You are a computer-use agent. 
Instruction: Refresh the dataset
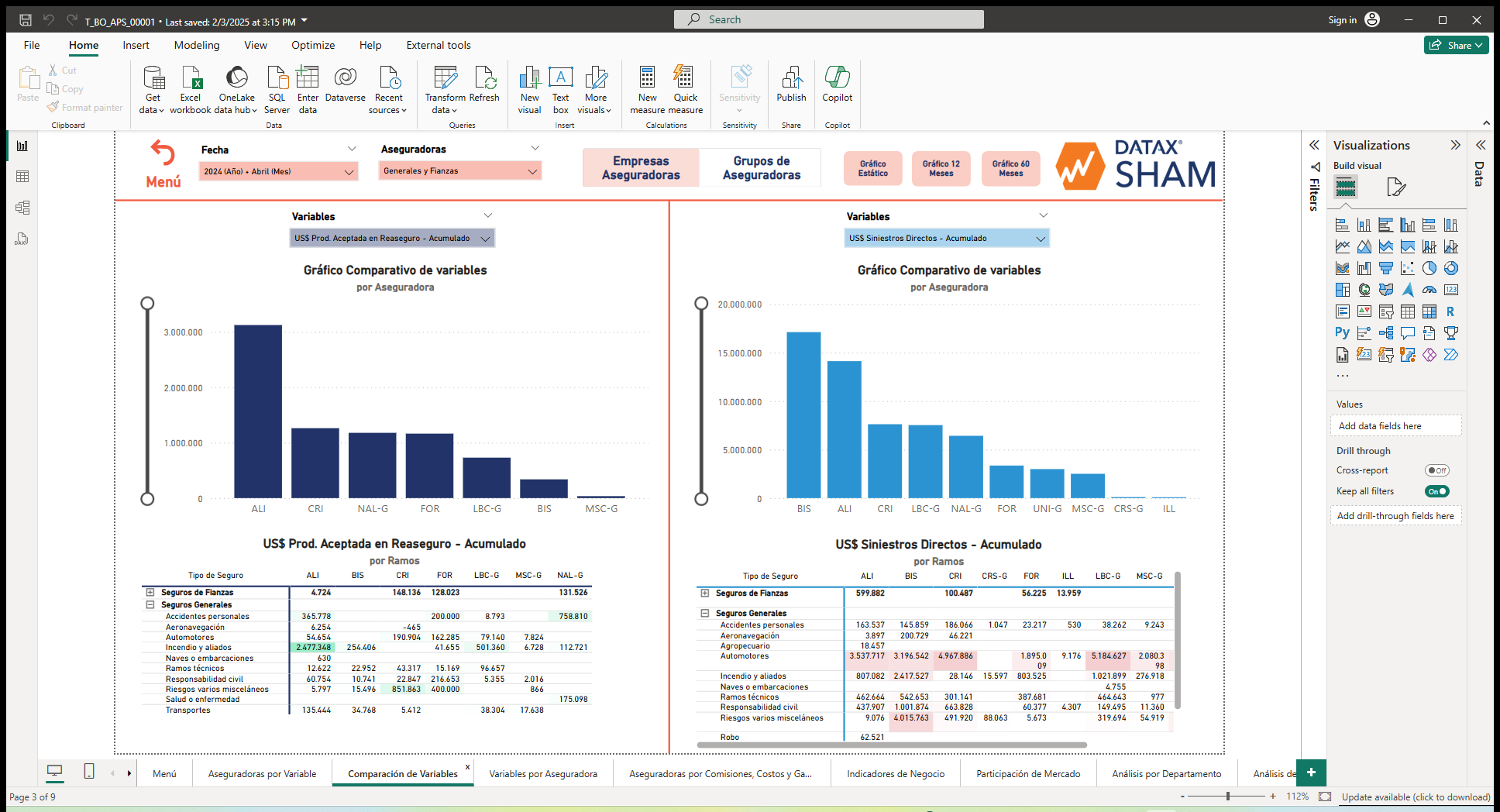pyautogui.click(x=485, y=89)
